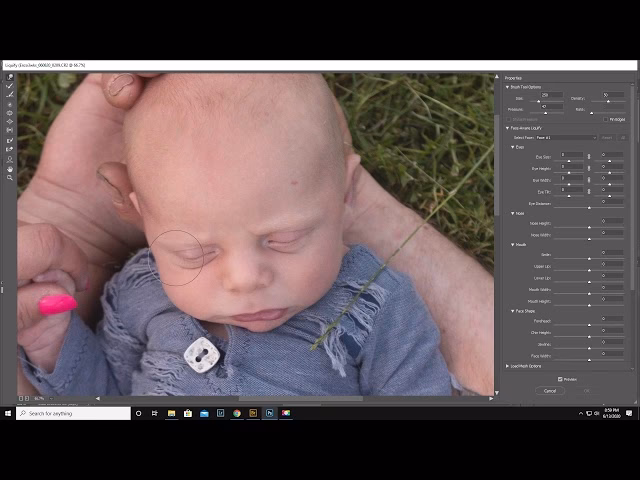Viewport: 640px width, 480px height.
Task: Click the Upper Lip slider
Action: pos(589,270)
